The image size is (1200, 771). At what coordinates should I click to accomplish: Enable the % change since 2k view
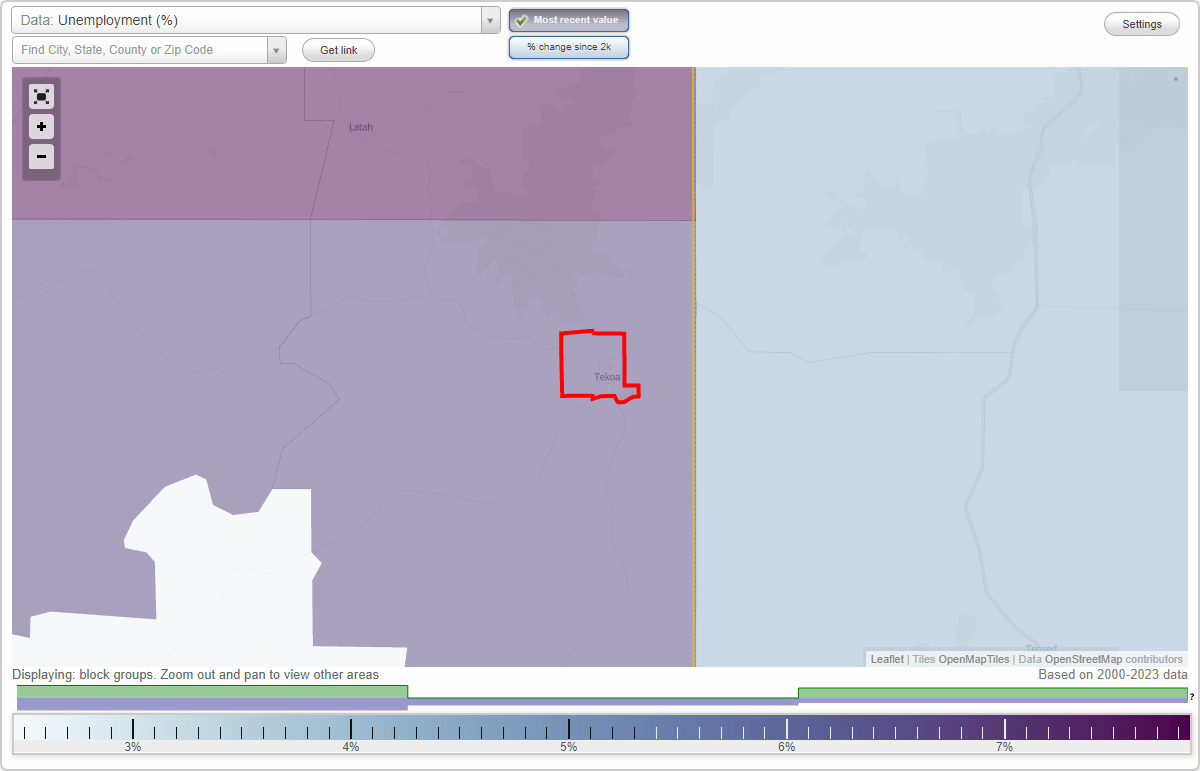(x=568, y=46)
